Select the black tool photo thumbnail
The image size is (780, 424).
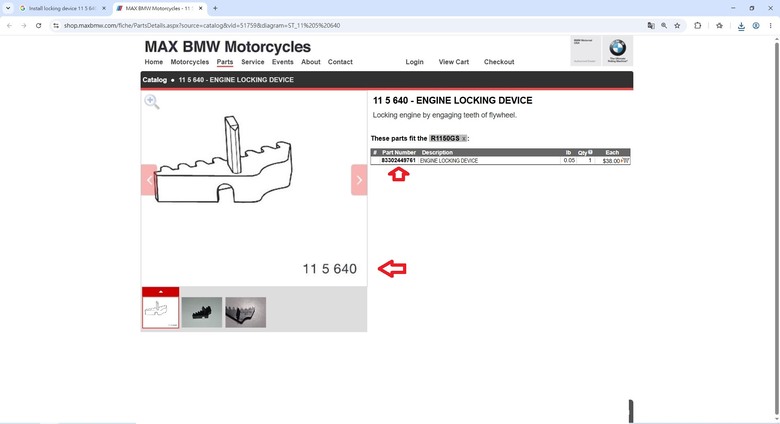pyautogui.click(x=201, y=312)
